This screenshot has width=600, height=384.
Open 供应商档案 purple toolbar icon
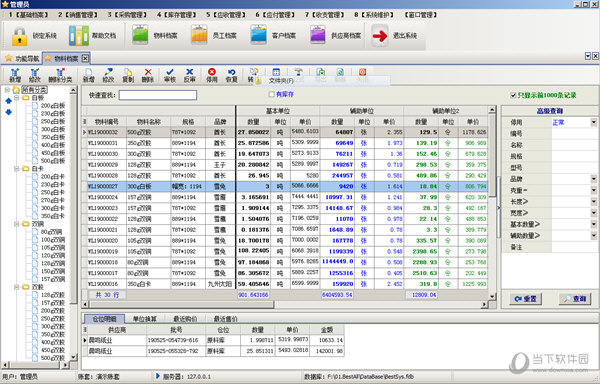pos(318,35)
